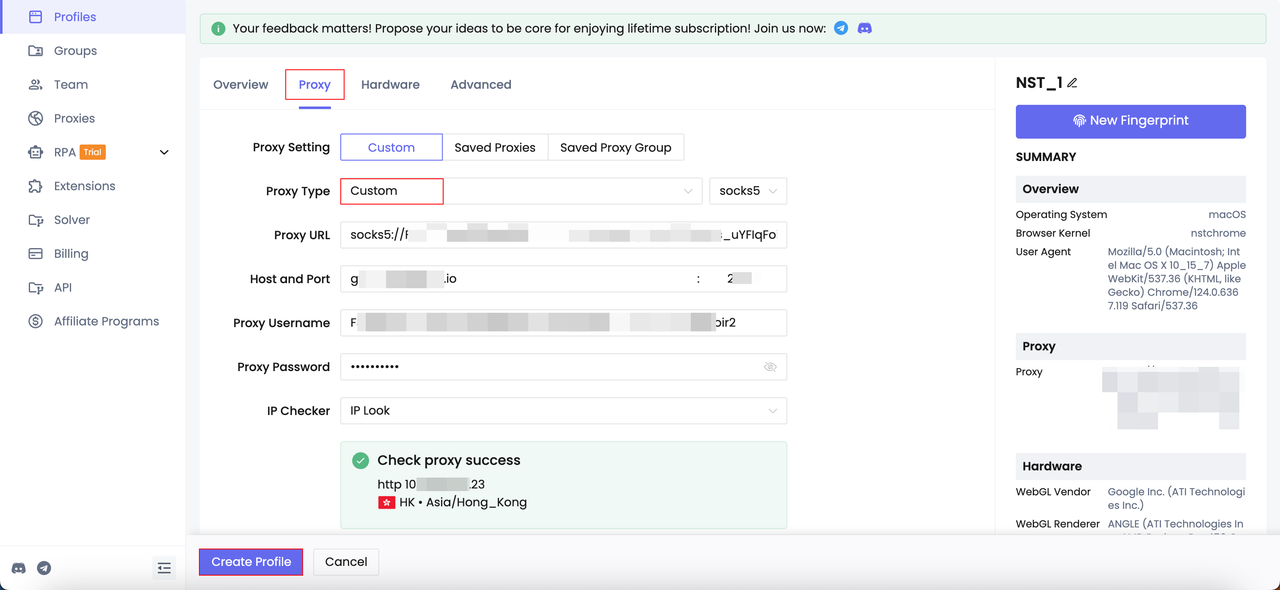The width and height of the screenshot is (1280, 590).
Task: Expand the RPA sidebar menu chevron
Action: point(164,152)
